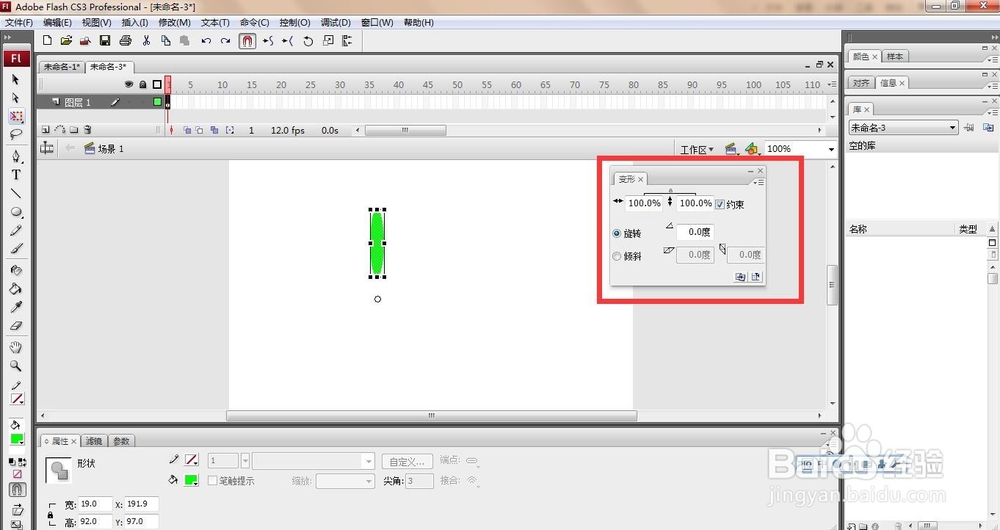Toggle the 笔触提示 stroke hinting checkbox
Viewport: 1000px width, 530px height.
213,480
